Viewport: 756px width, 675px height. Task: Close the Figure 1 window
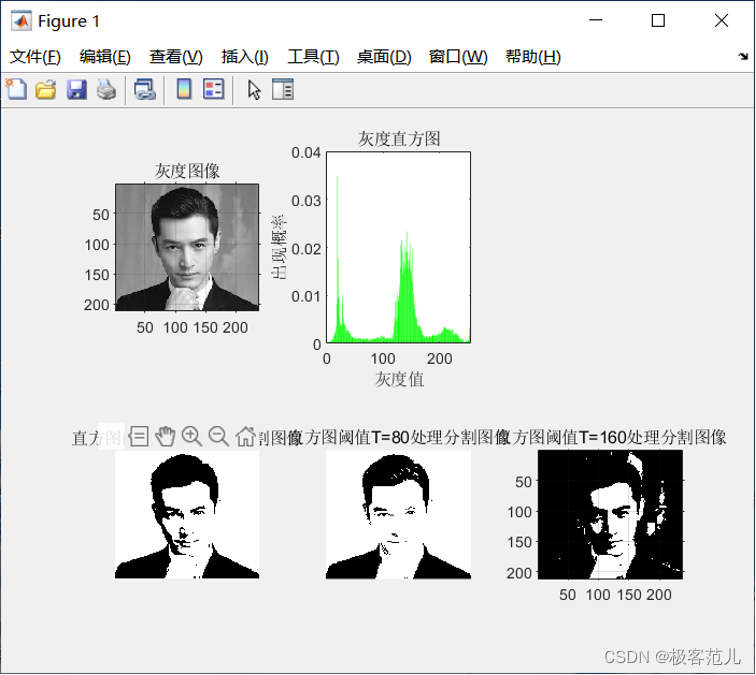721,20
